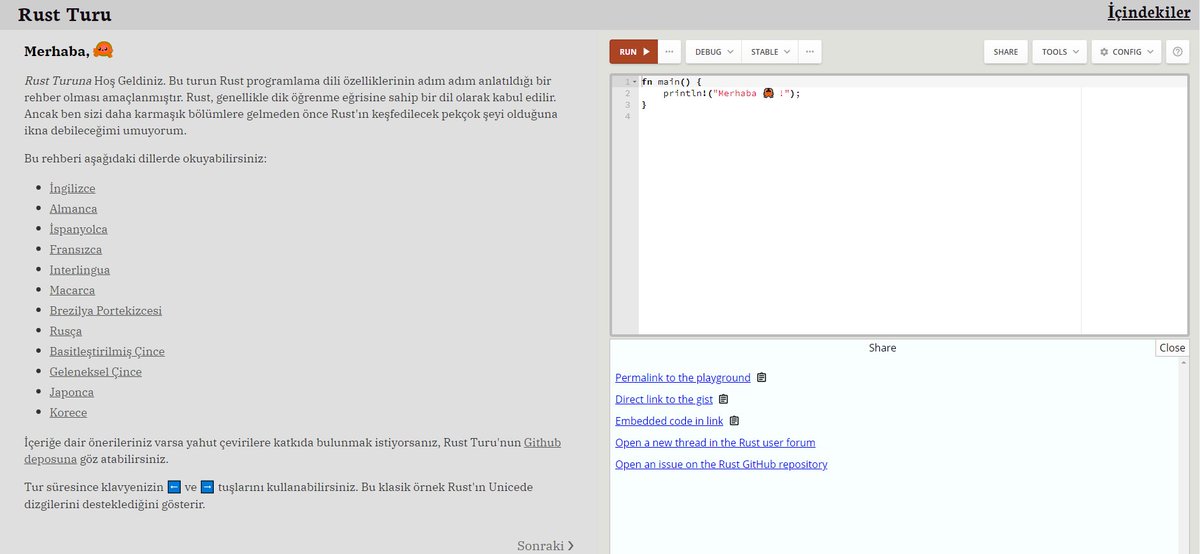Copy embedded code link via clipboard icon
This screenshot has width=1200, height=554.
[735, 421]
